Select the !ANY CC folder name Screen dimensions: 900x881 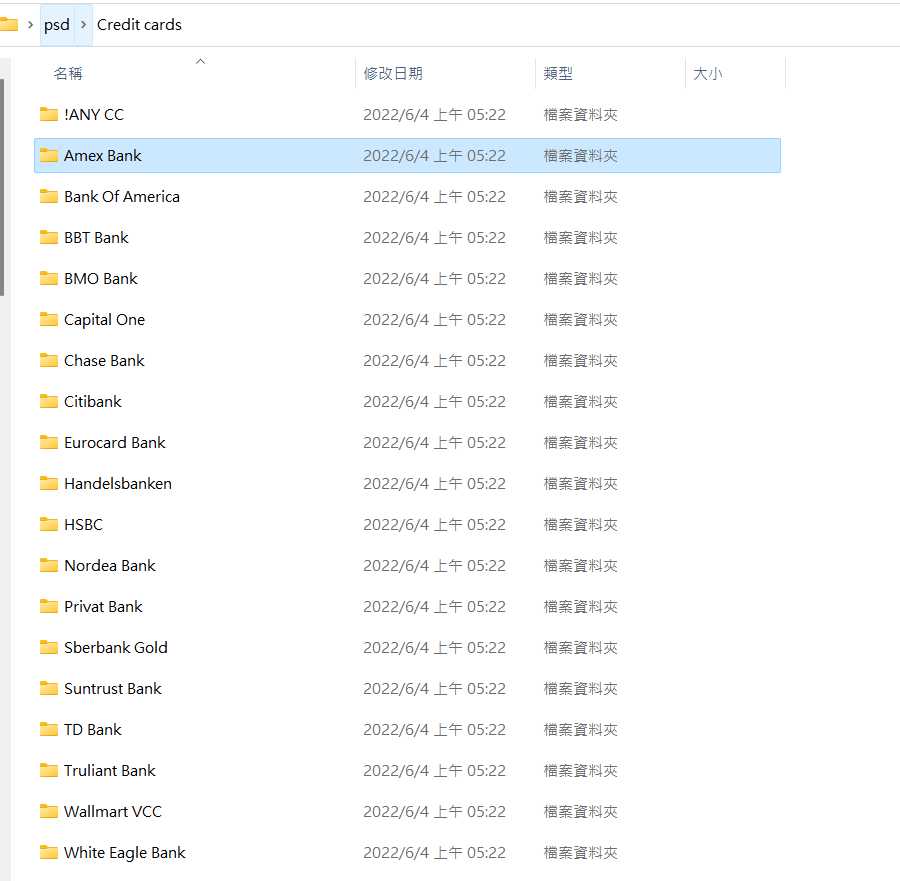coord(94,115)
